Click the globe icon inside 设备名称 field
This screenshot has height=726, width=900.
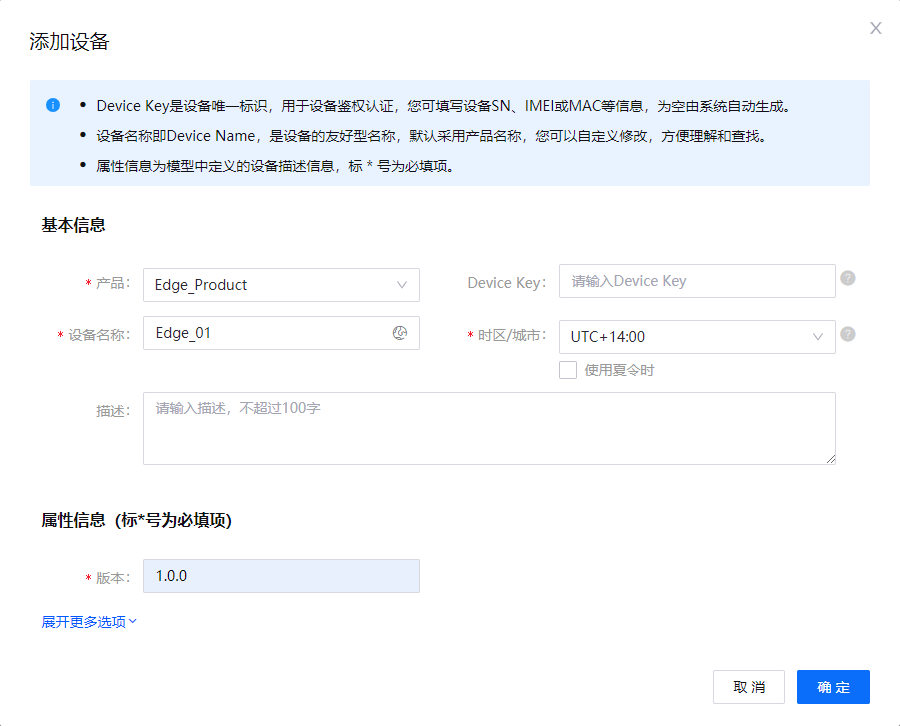400,333
